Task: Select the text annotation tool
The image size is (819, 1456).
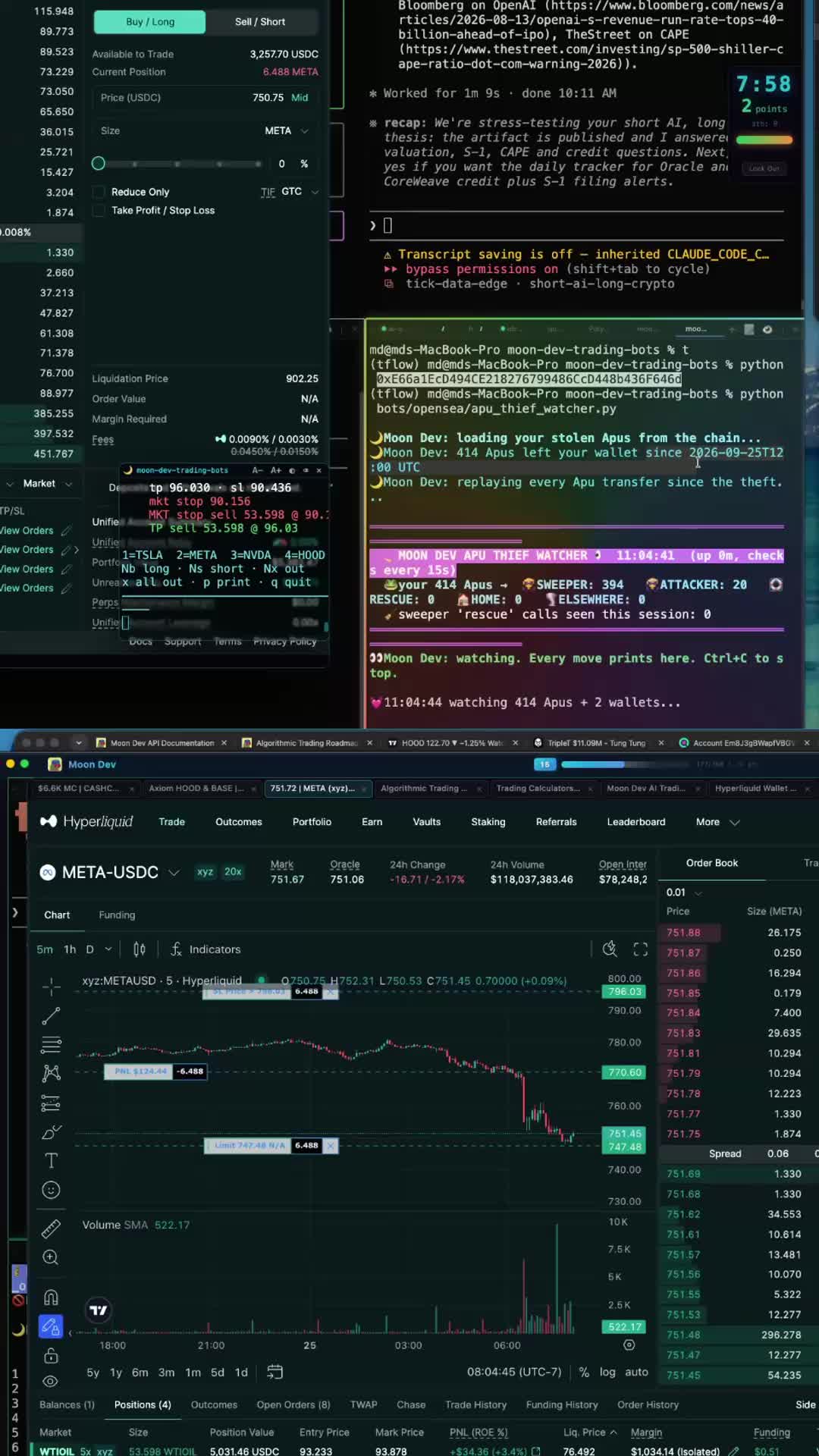Action: [51, 1161]
